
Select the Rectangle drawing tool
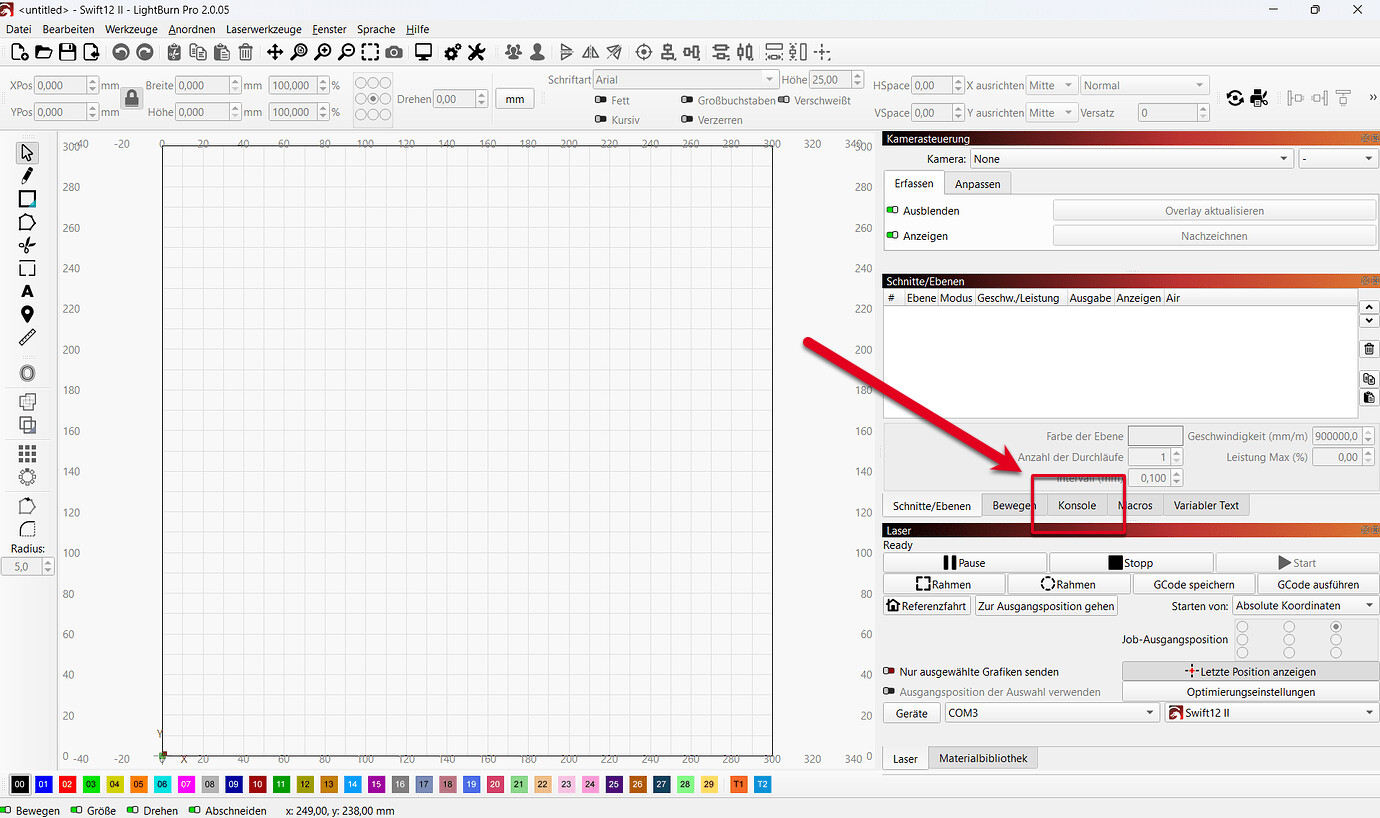tap(27, 199)
